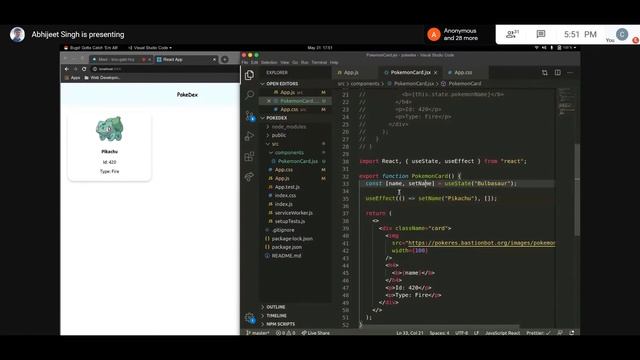Open a new Chrome tab with the plus button
Screen dimensions: 640x360
point(224,60)
